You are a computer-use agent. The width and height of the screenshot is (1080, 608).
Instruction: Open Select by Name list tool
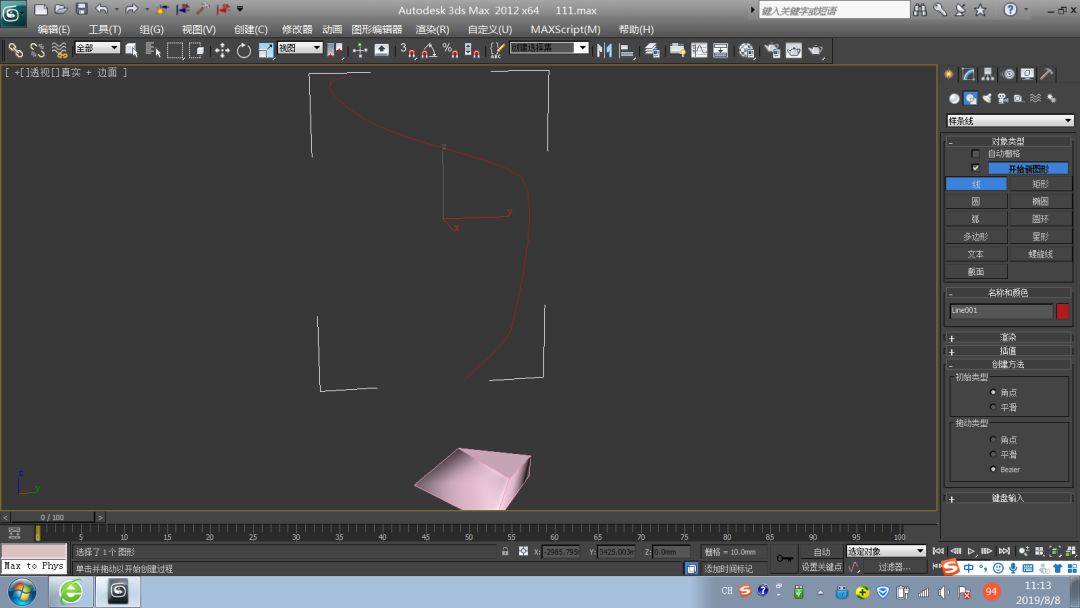click(x=153, y=50)
